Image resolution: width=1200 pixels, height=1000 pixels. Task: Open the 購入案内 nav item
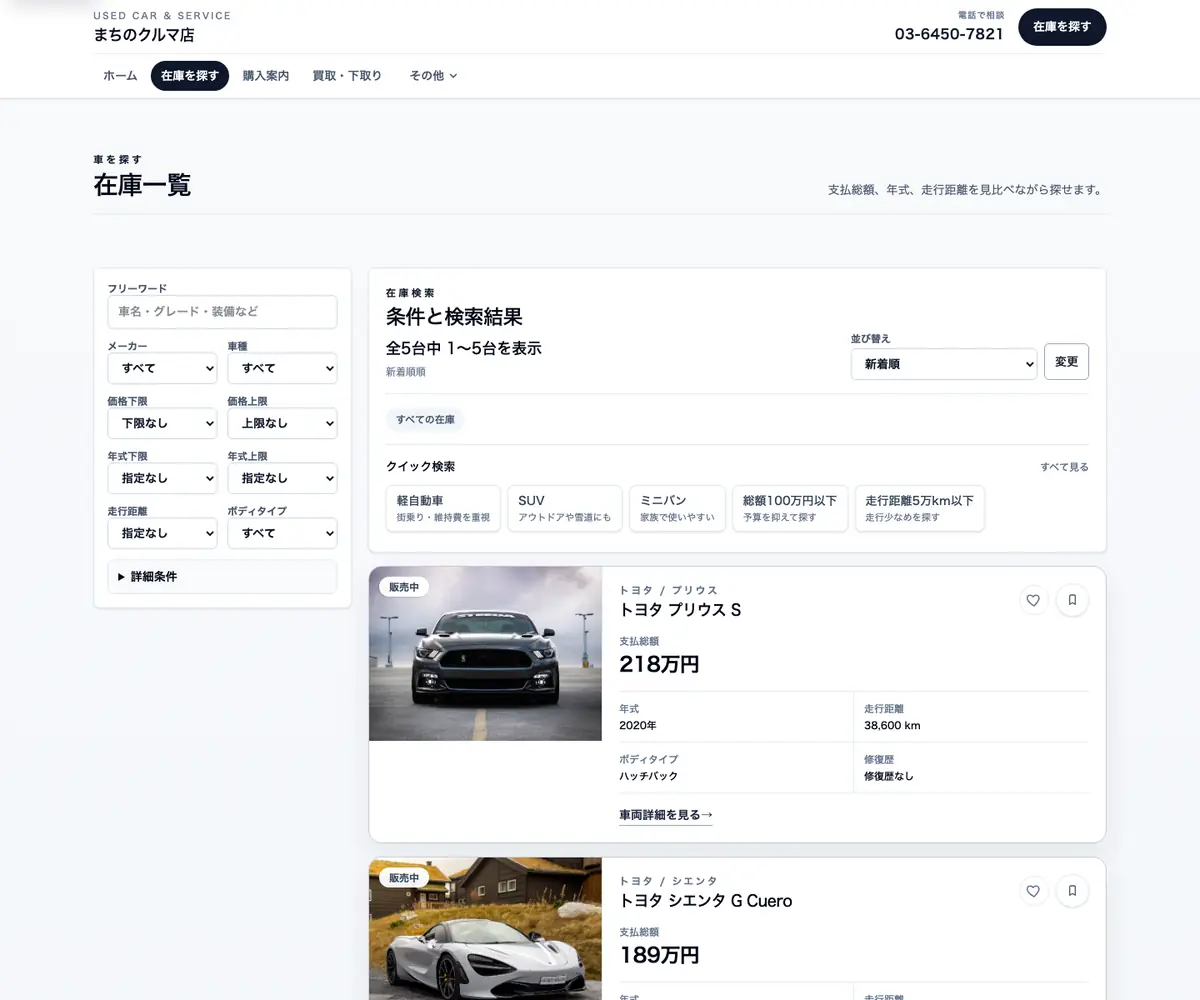(266, 76)
